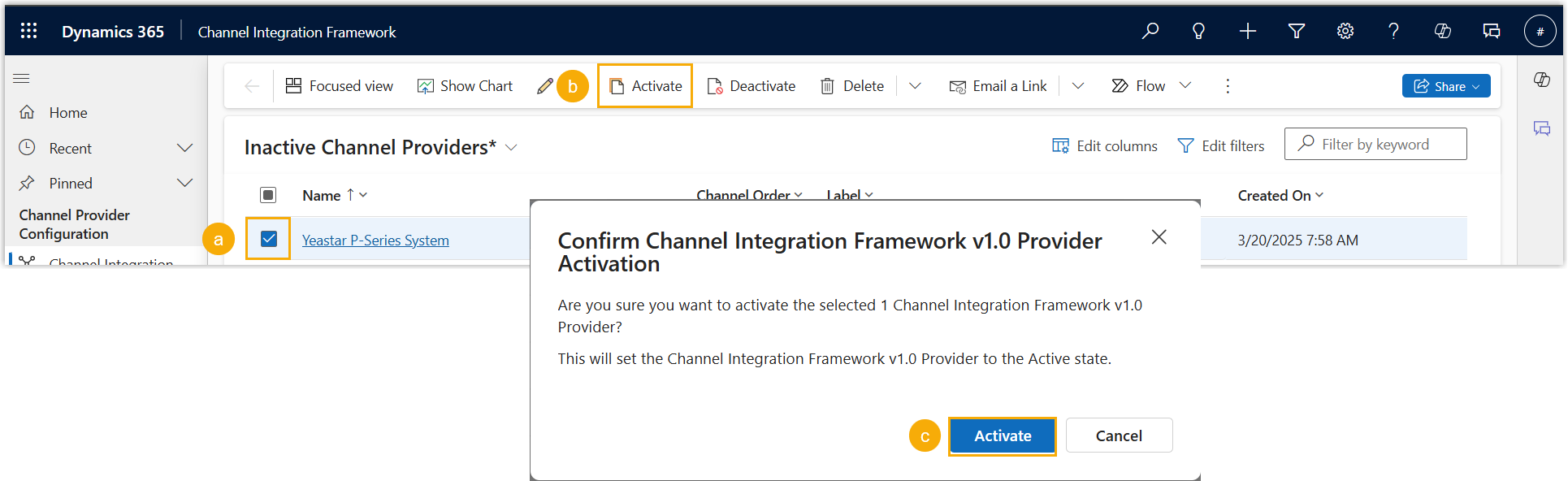Confirm with the blue Activate button

(1002, 436)
